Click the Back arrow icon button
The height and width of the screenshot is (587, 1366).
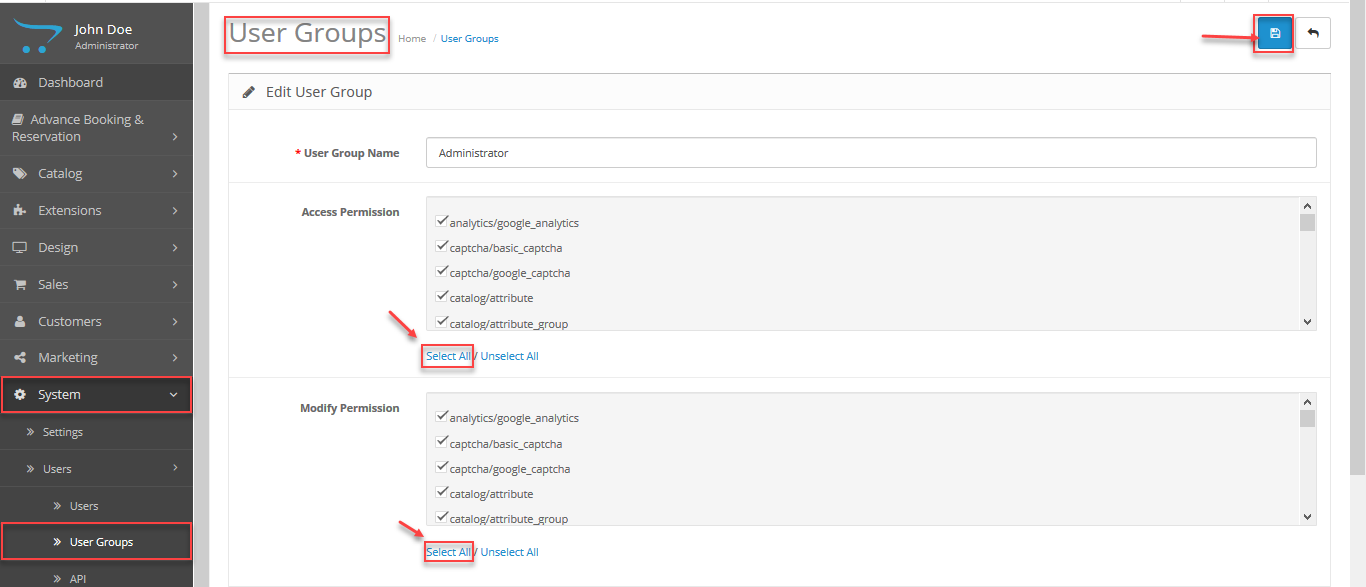coord(1313,33)
